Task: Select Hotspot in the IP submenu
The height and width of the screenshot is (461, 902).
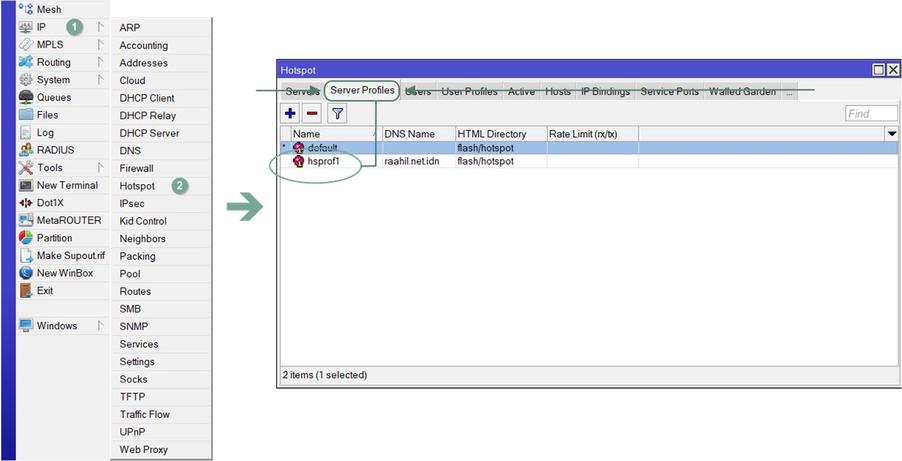Action: [137, 186]
